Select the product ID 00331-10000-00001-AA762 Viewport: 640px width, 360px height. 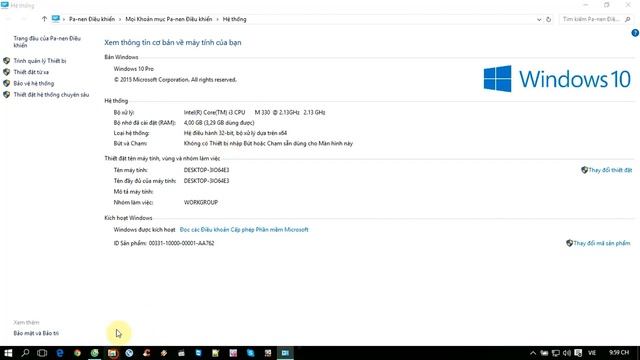point(181,243)
